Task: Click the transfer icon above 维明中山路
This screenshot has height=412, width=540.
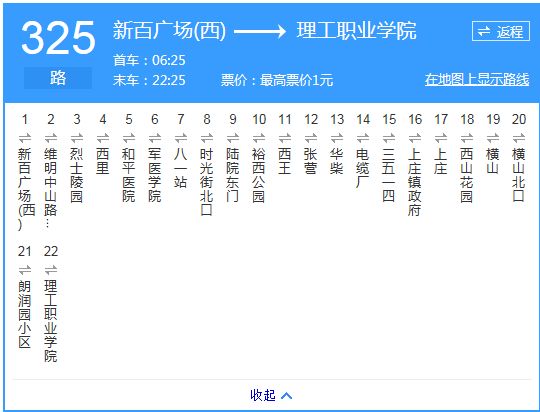Action: (51, 138)
